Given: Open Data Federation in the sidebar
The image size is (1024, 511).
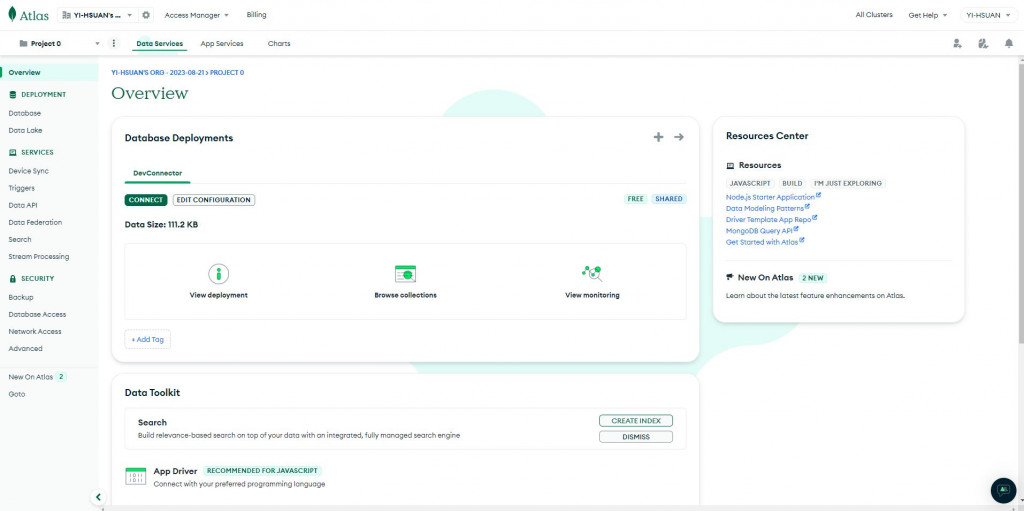Looking at the screenshot, I should coord(35,222).
